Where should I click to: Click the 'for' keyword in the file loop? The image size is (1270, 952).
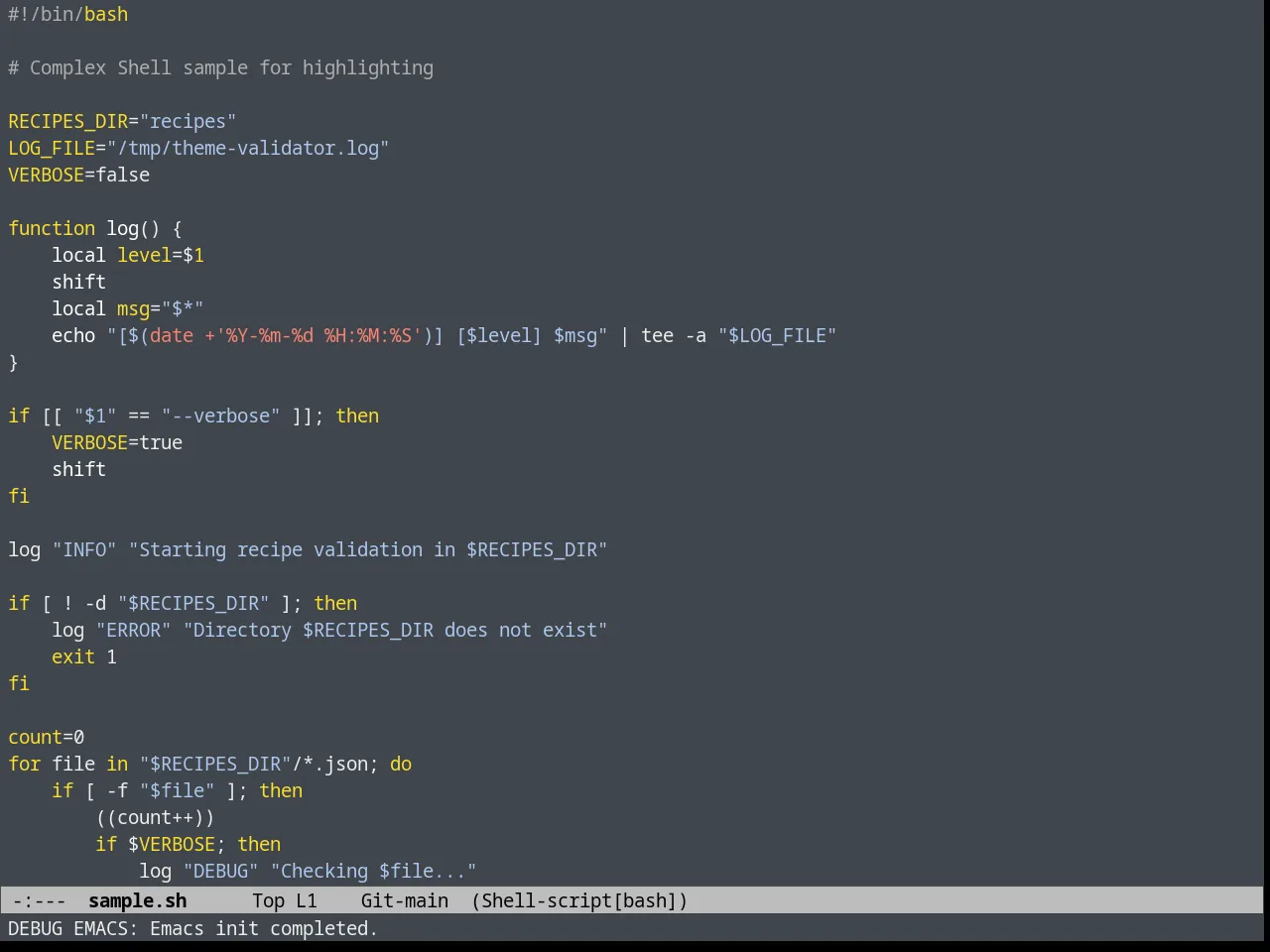[24, 764]
